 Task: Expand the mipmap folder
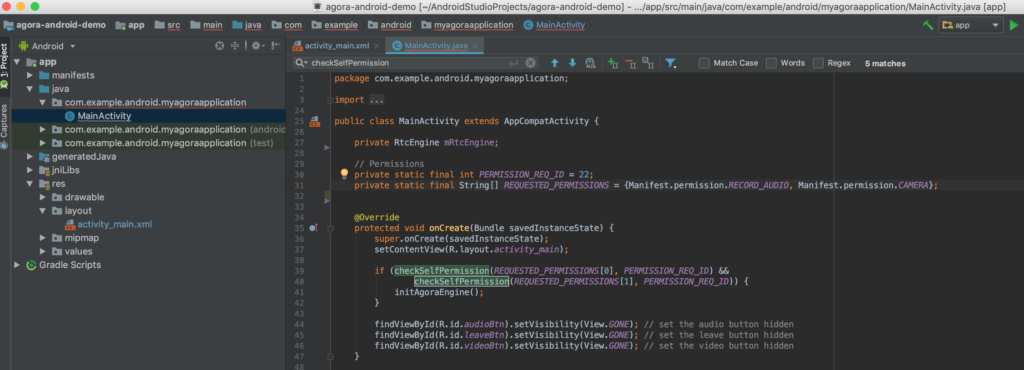point(42,238)
